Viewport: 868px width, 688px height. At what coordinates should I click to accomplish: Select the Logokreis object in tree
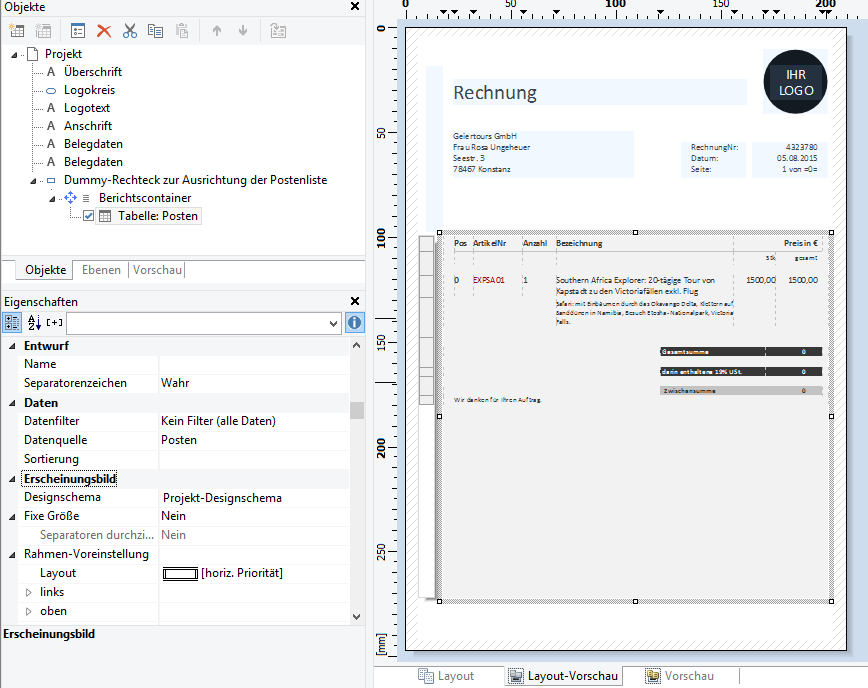tap(89, 90)
